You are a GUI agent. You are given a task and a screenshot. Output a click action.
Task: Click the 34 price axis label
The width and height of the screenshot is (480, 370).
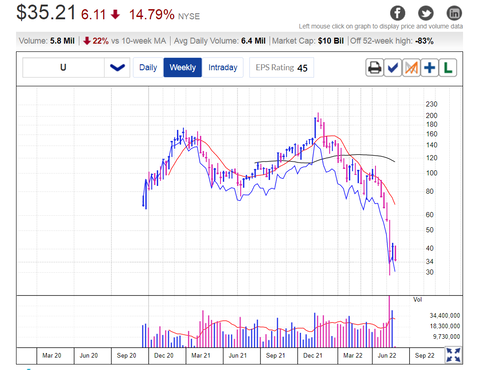pos(430,262)
